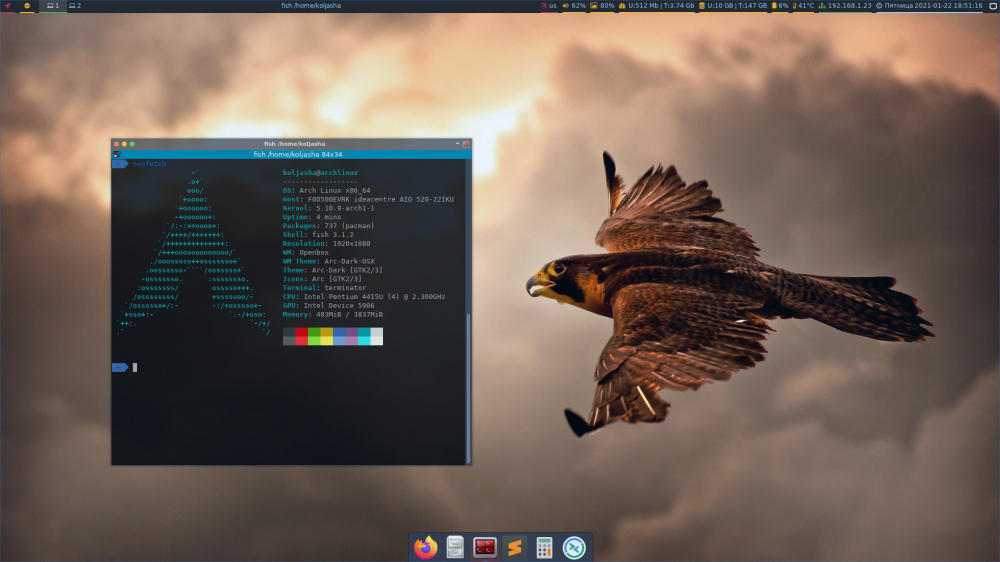This screenshot has width=1000, height=562.
Task: Click the CPU: Intel Pentium 4415U line
Action: click(x=364, y=297)
